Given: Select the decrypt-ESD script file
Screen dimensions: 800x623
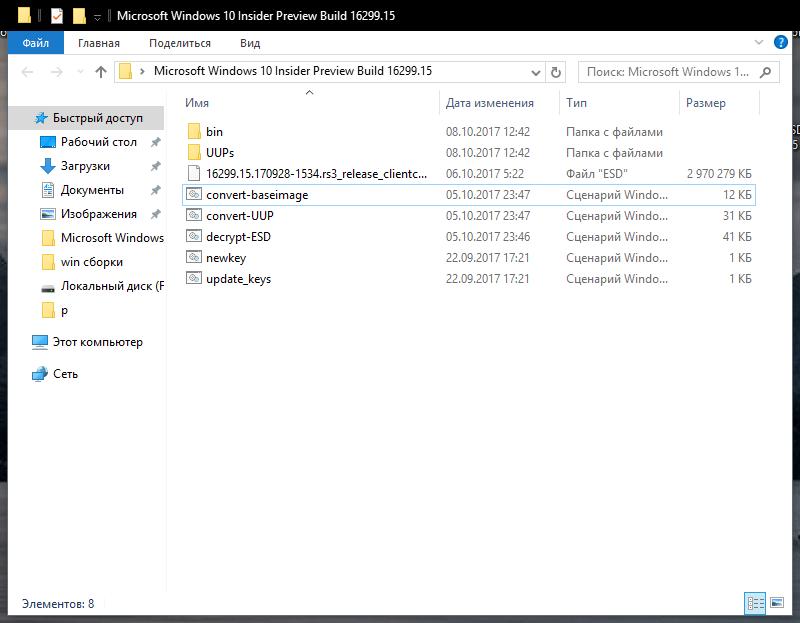Looking at the screenshot, I should coord(238,237).
